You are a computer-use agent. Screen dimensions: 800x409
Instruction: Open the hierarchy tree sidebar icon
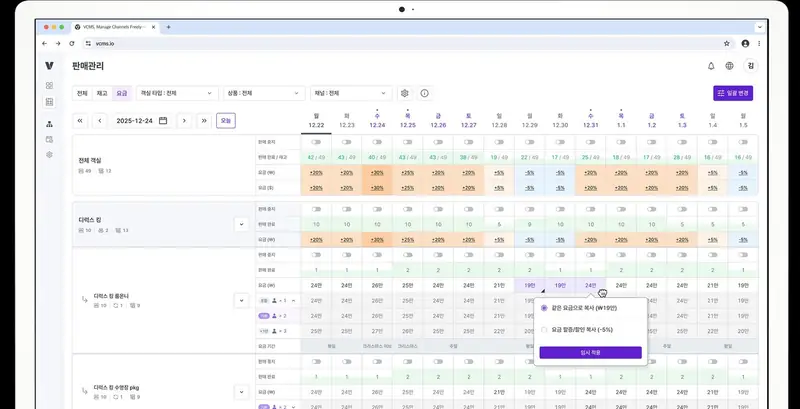(49, 124)
